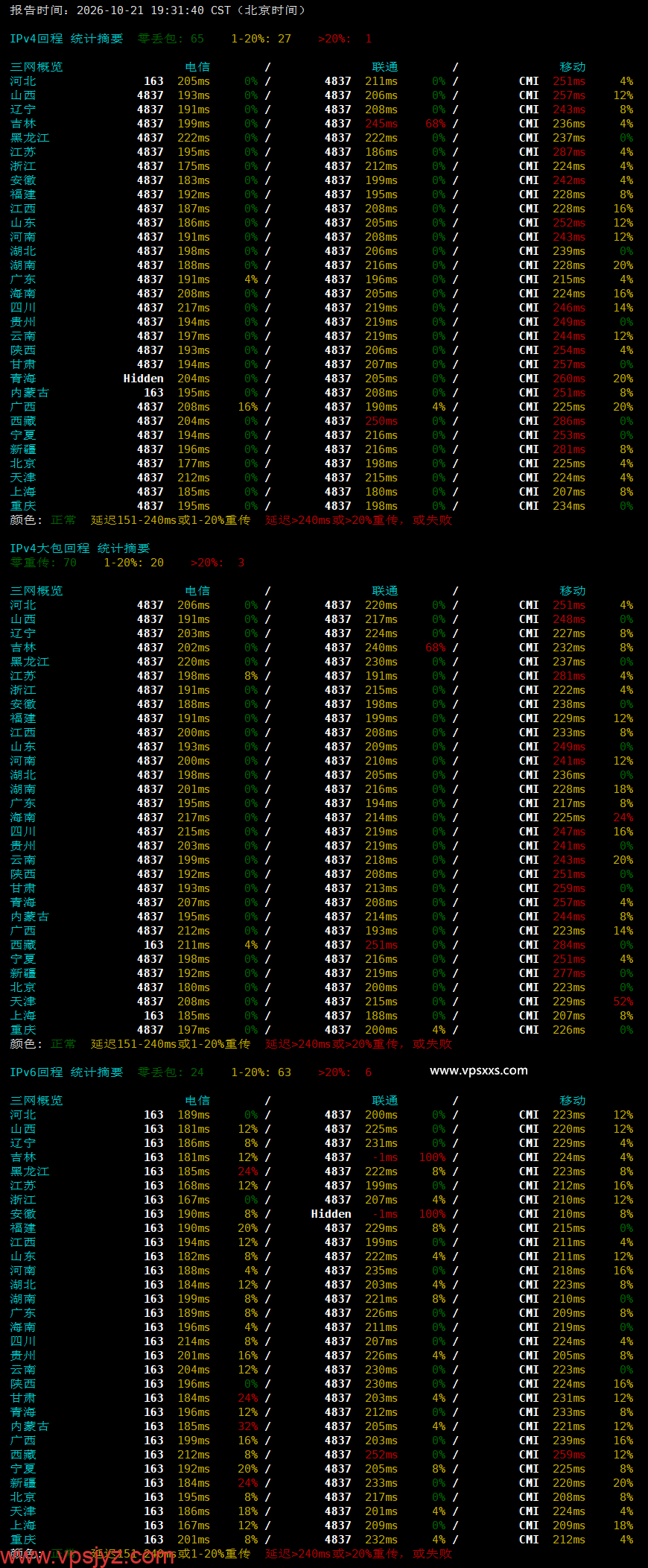Click the ">20%: 6" summary value
Viewport: 648px width, 1568px height.
coord(345,1072)
